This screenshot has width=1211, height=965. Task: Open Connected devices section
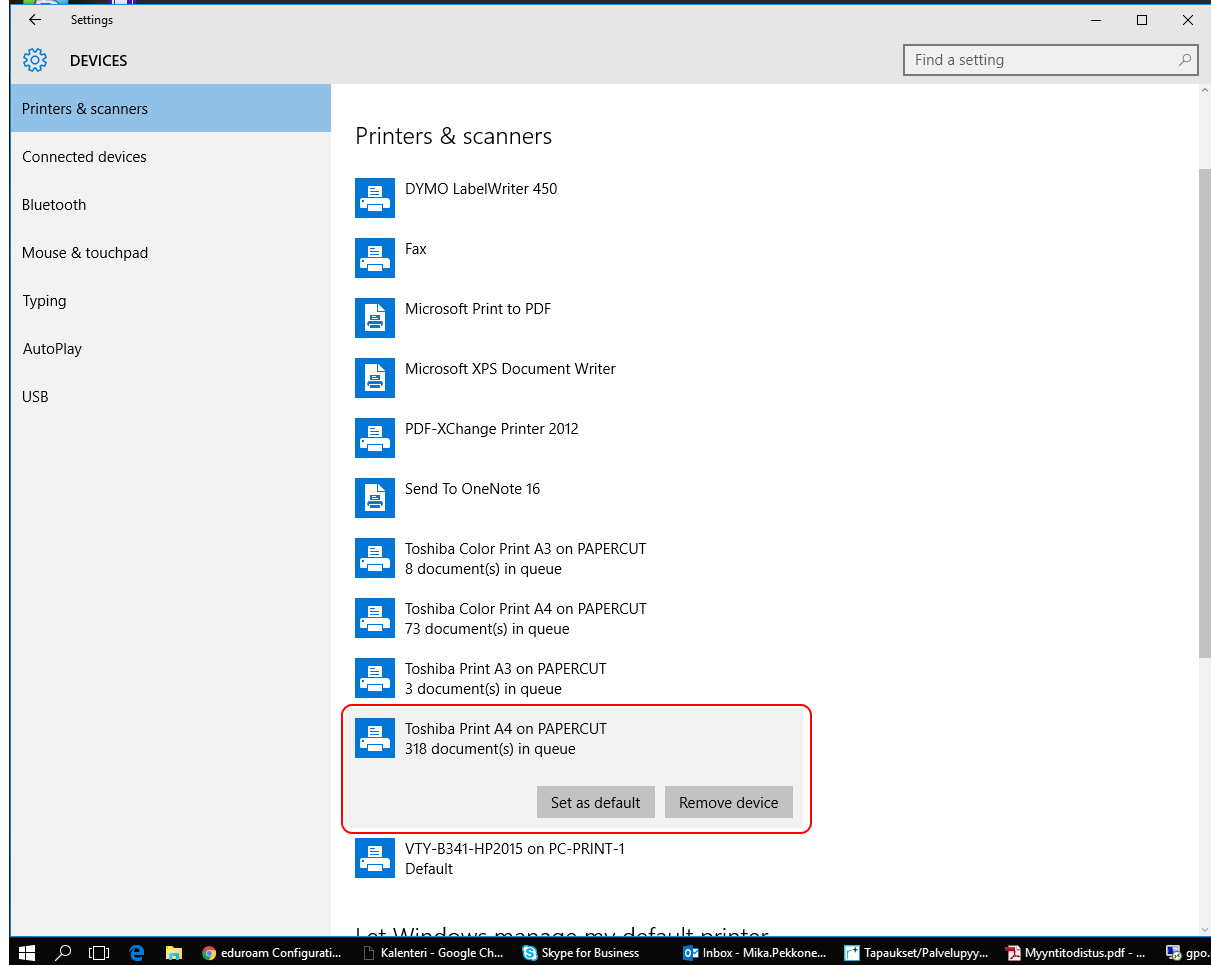[171, 156]
